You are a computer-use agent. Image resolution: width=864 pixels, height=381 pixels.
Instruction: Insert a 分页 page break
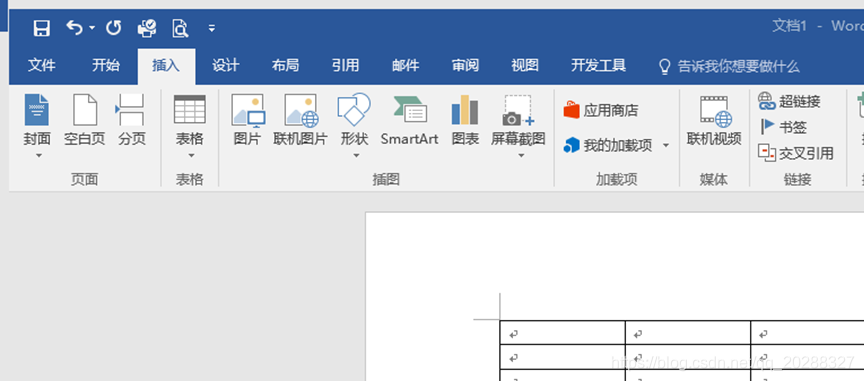pyautogui.click(x=132, y=120)
